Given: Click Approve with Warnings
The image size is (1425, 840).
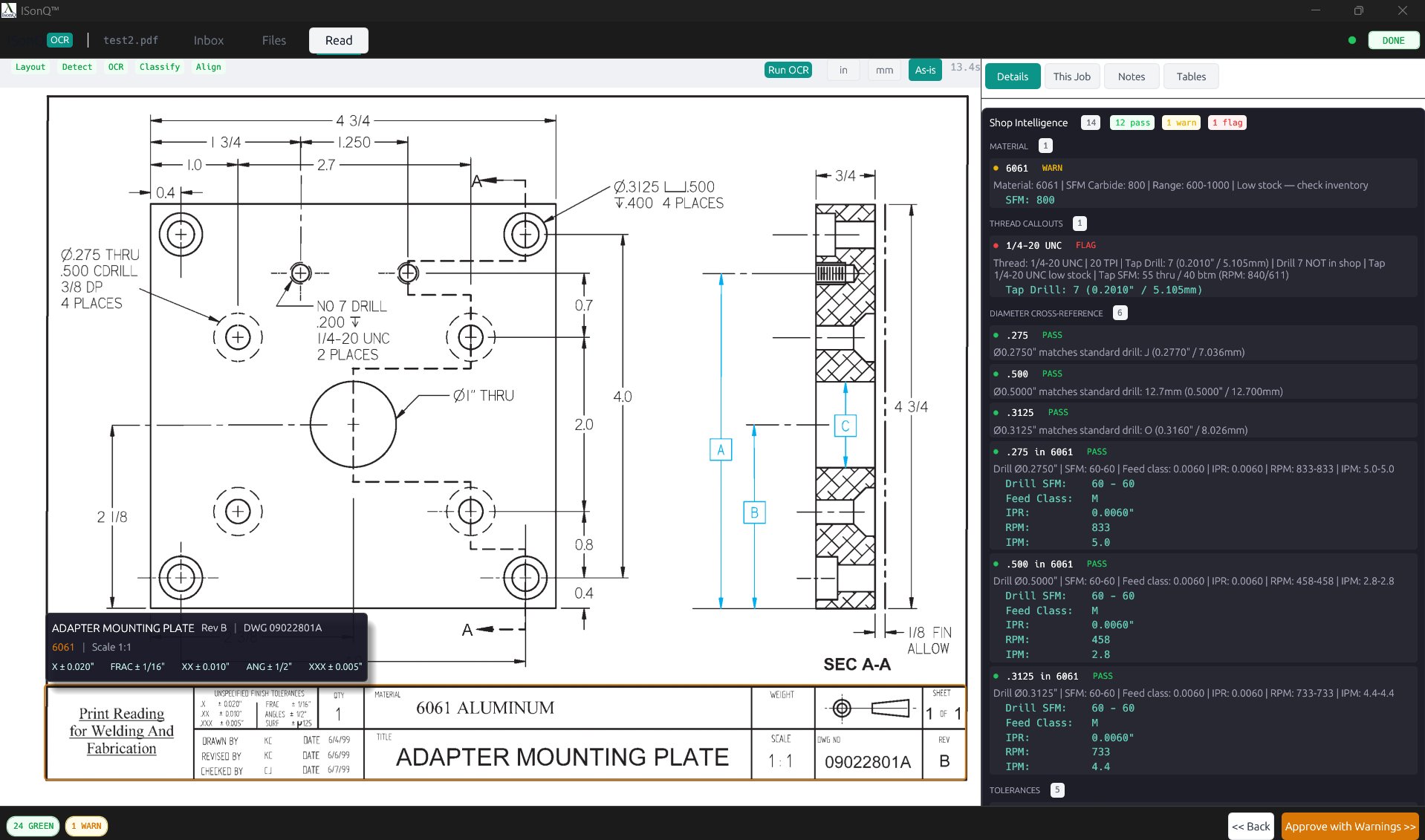Looking at the screenshot, I should pyautogui.click(x=1348, y=825).
